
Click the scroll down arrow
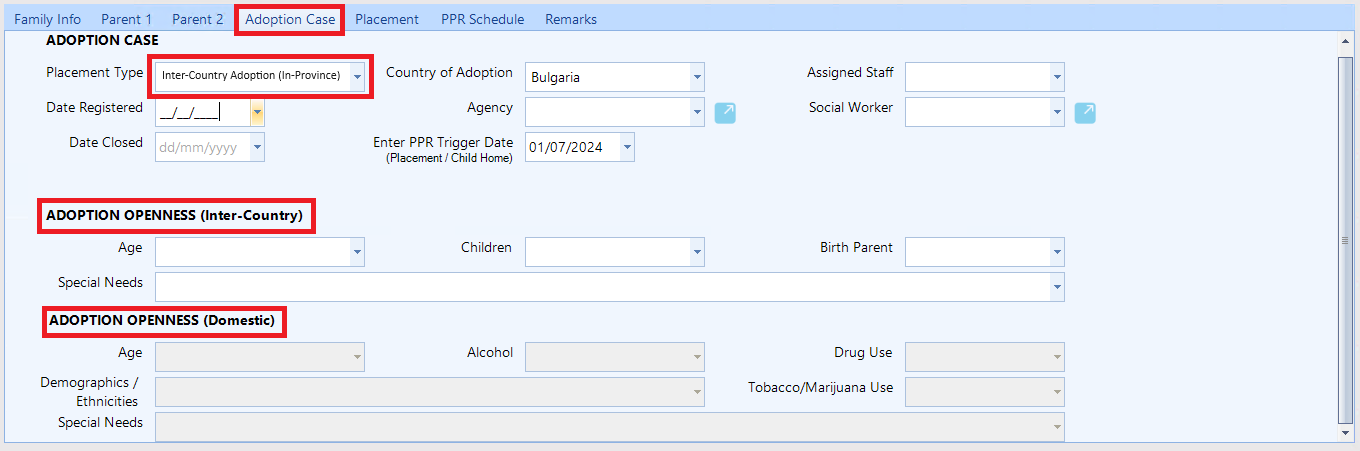click(1345, 432)
